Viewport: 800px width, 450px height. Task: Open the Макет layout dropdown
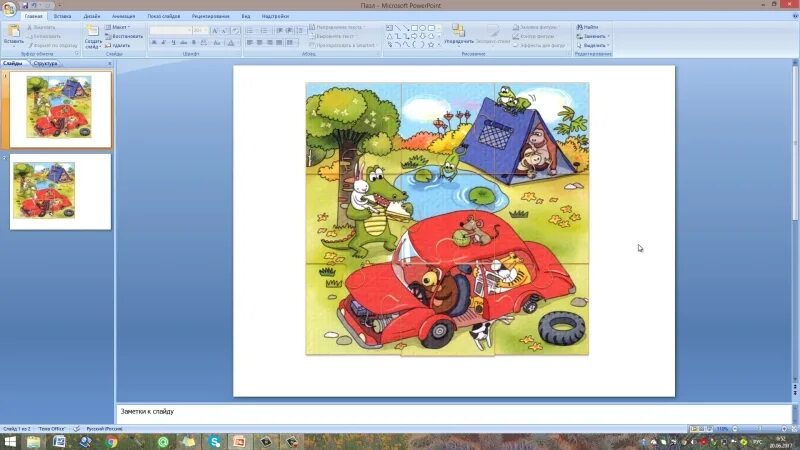(x=118, y=27)
